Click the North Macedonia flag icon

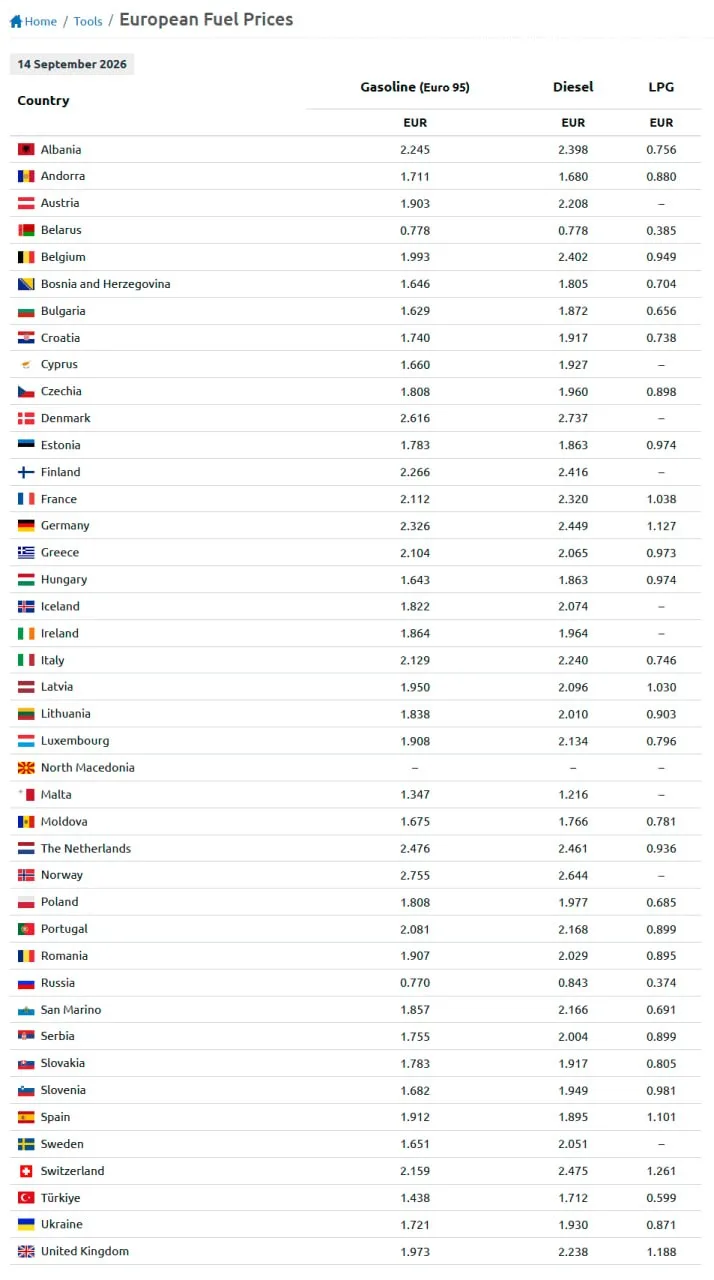click(26, 767)
